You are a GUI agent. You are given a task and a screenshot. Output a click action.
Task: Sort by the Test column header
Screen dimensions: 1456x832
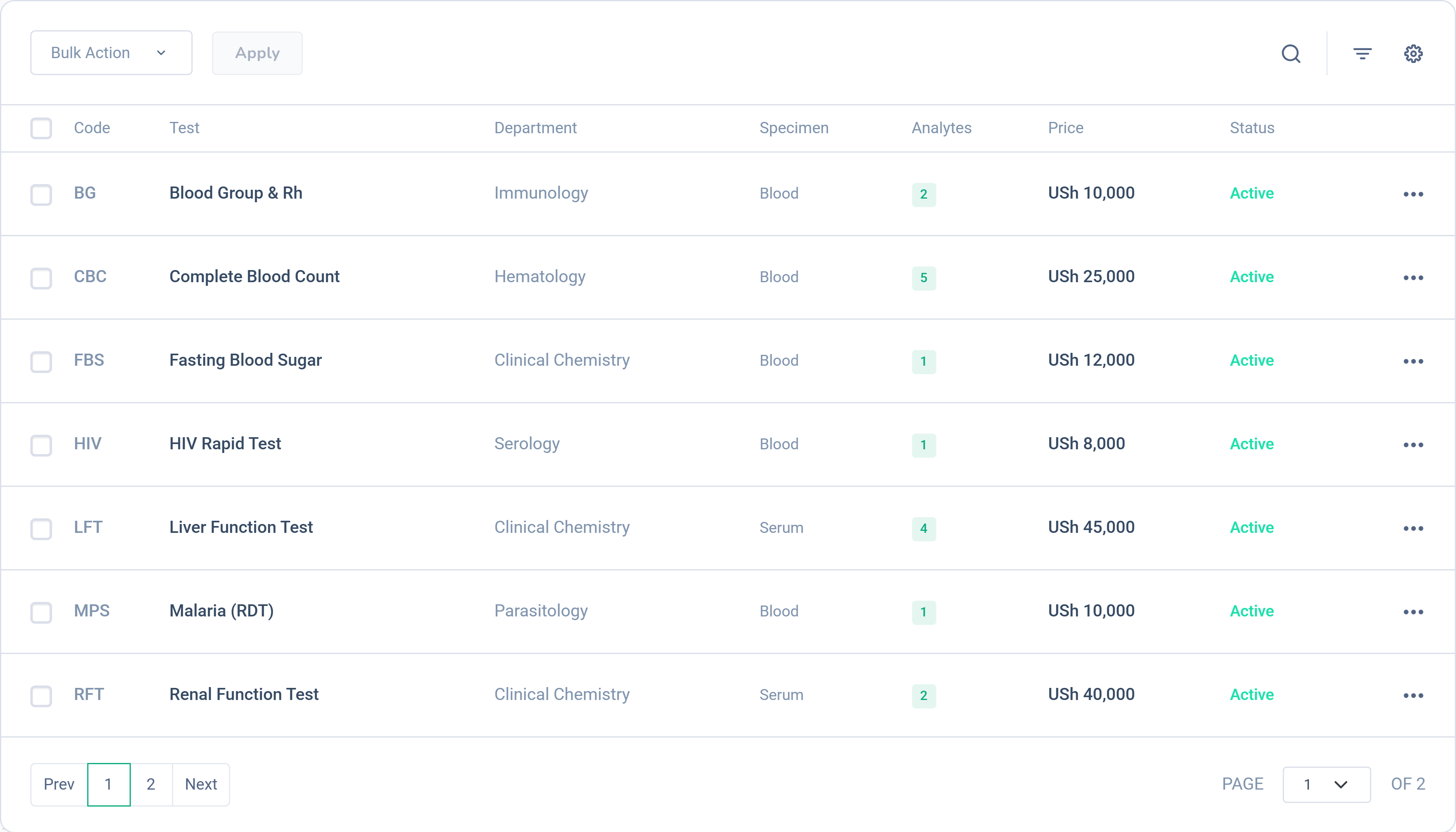click(184, 128)
